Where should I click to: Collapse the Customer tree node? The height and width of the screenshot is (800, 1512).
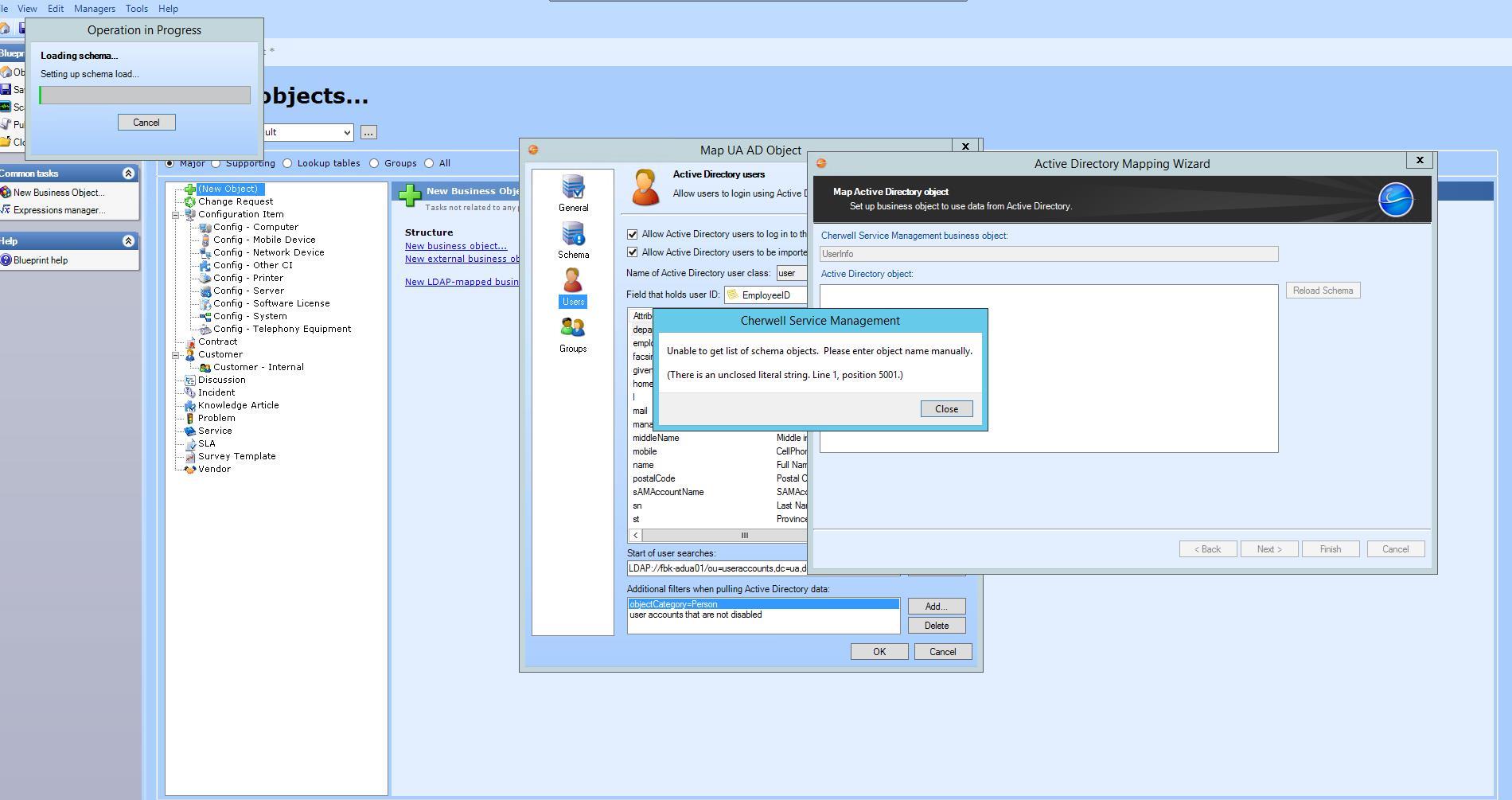coord(176,355)
